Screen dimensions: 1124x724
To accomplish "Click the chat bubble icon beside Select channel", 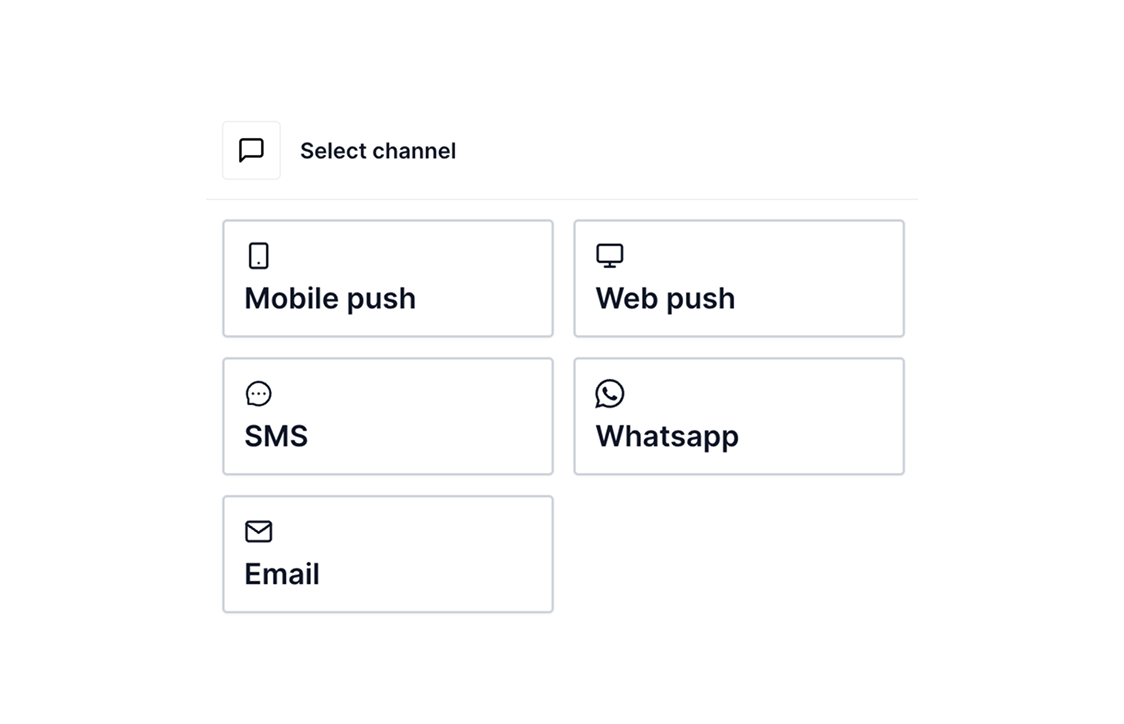I will click(251, 151).
